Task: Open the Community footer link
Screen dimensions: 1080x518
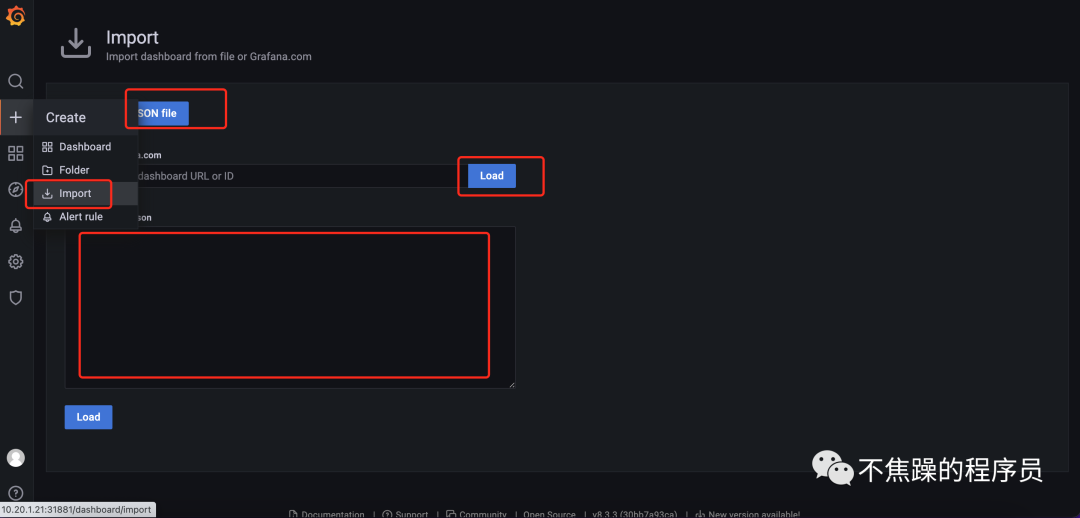Action: pyautogui.click(x=476, y=515)
